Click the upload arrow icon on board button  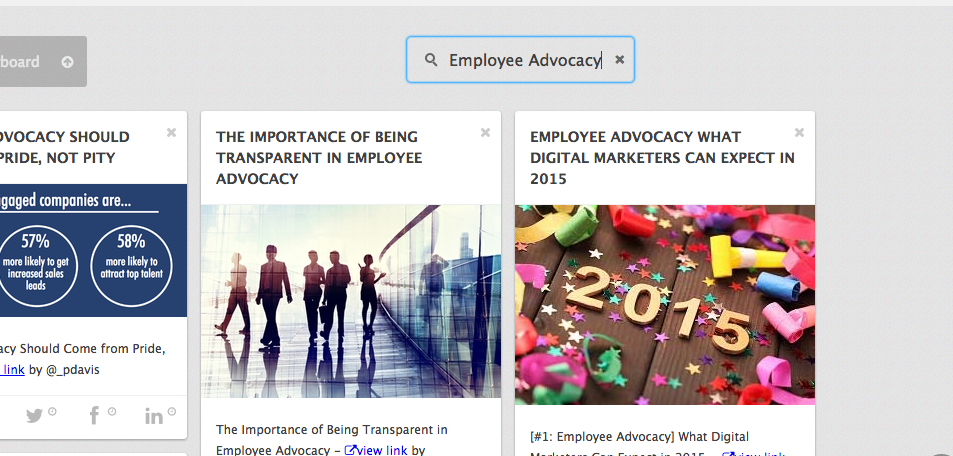click(x=67, y=62)
